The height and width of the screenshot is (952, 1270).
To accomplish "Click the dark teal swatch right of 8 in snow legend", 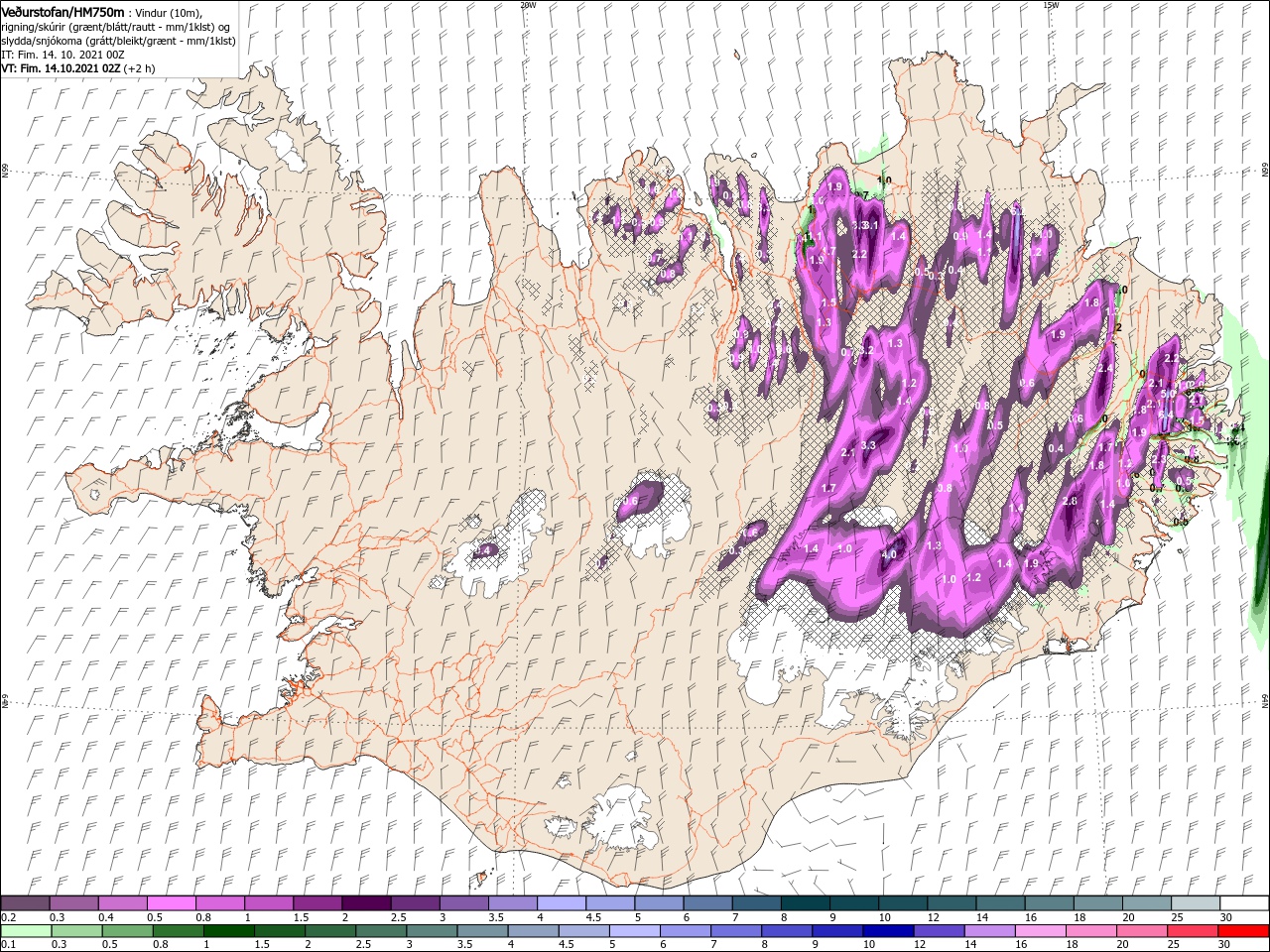I will pyautogui.click(x=806, y=903).
